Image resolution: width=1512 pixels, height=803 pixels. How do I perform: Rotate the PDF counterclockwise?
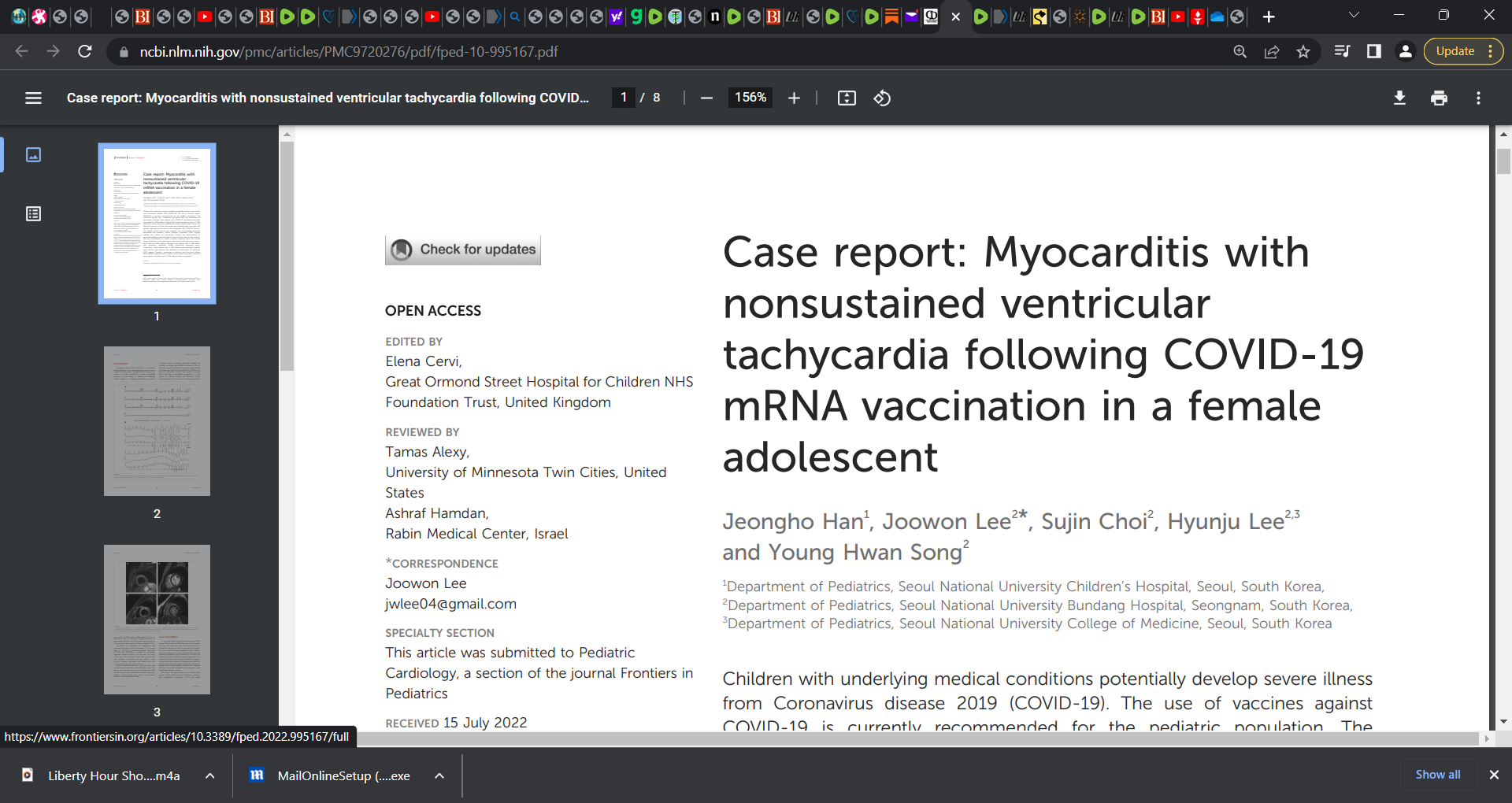point(882,98)
